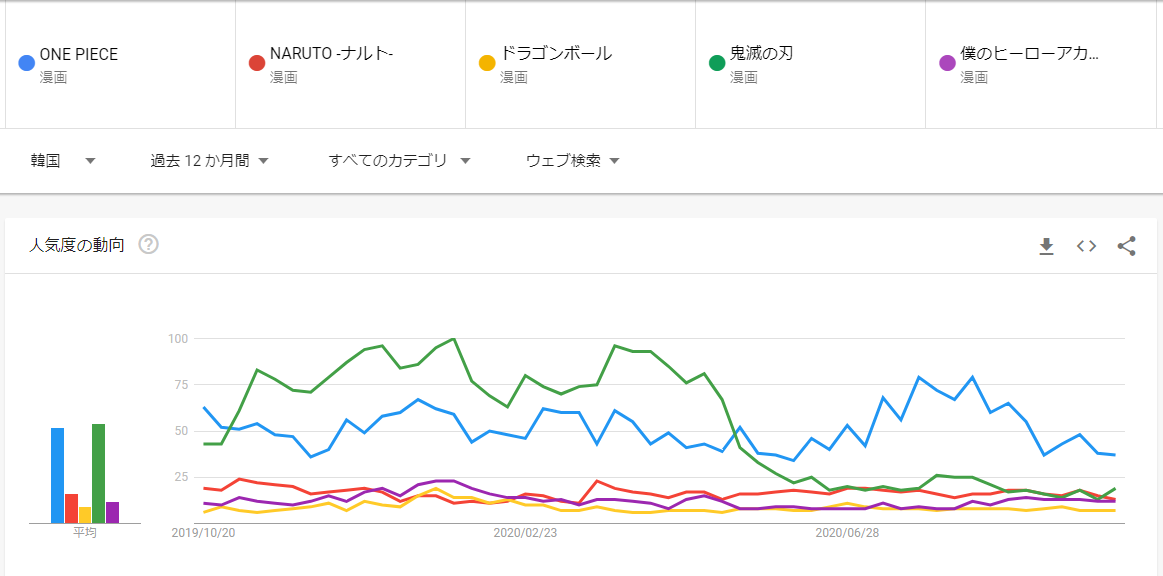Click the 2020/02/23 date label on the chart axis
1163x576 pixels.
525,534
